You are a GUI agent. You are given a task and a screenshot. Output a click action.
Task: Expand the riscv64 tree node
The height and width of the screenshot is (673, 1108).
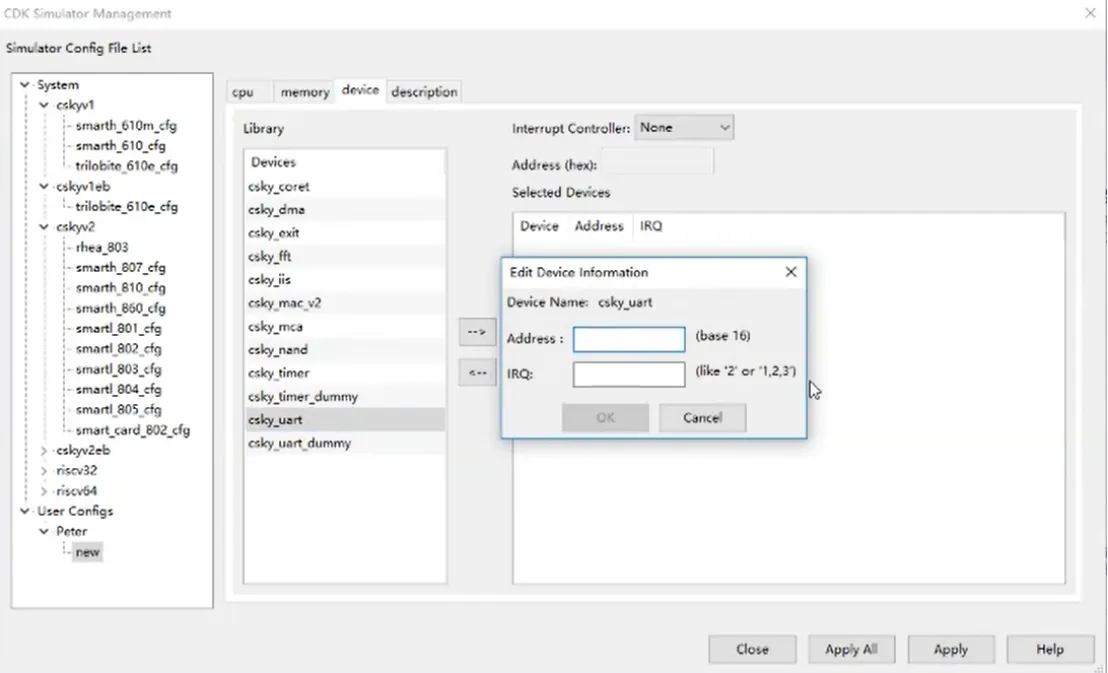[x=44, y=491]
